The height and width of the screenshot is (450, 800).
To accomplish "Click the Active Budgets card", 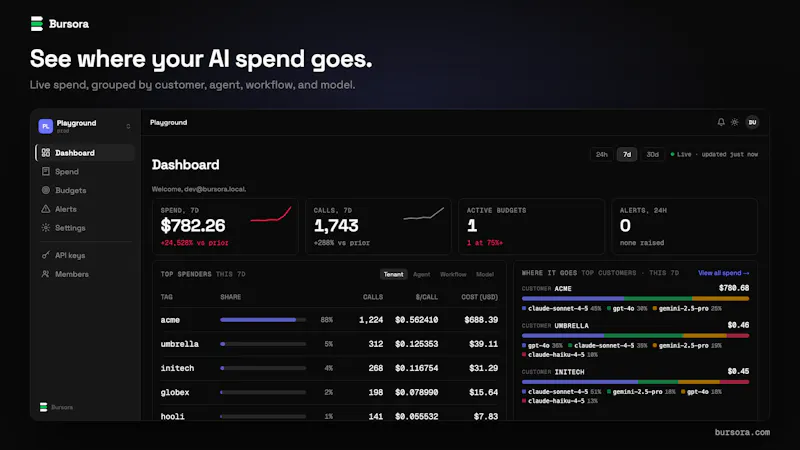I will [531, 227].
